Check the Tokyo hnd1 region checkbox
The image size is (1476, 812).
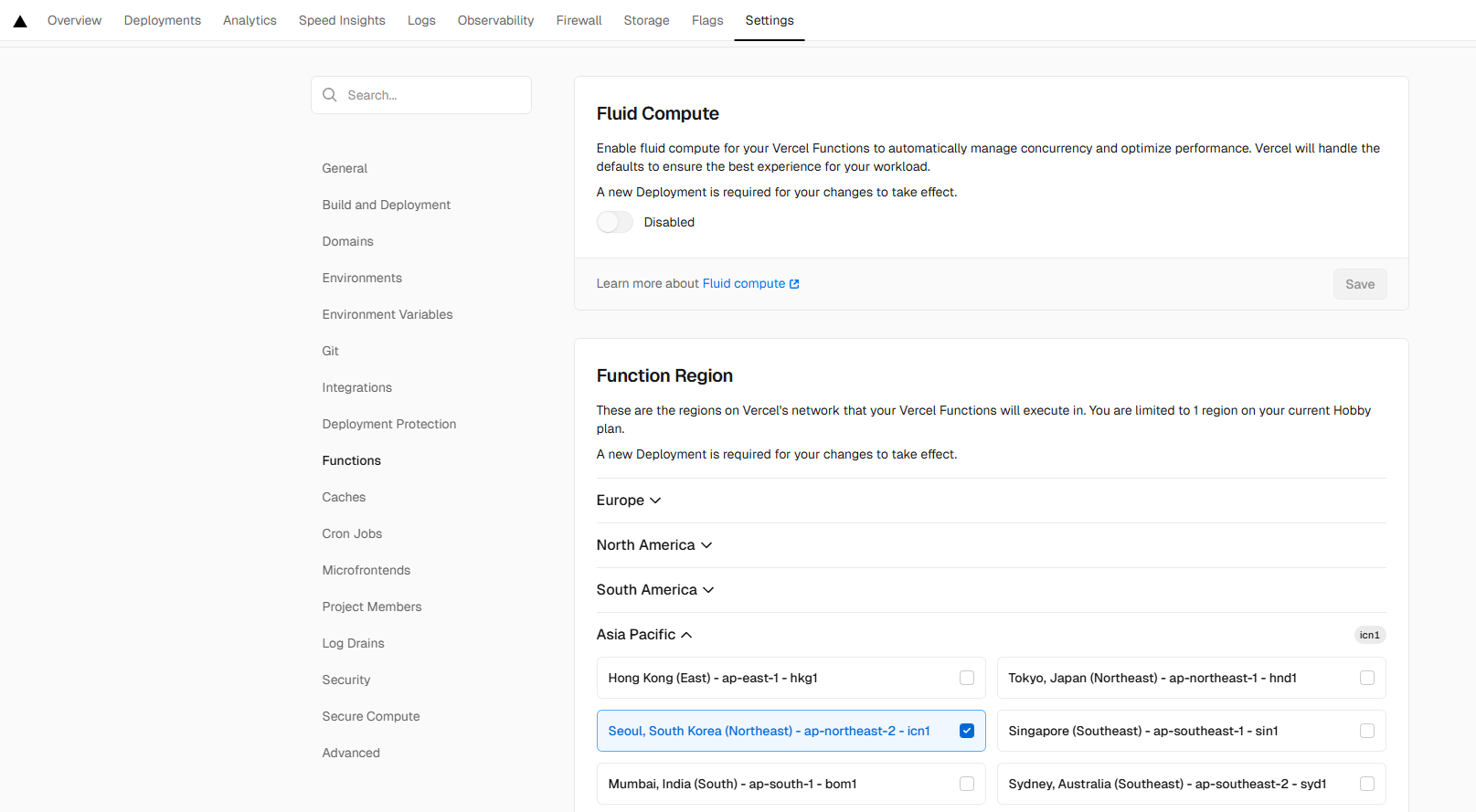click(1367, 678)
